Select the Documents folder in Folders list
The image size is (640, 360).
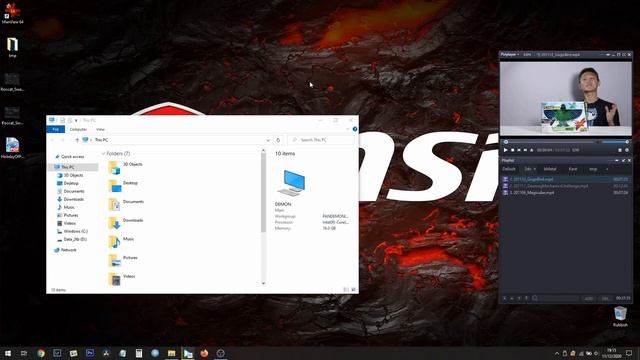(127, 204)
